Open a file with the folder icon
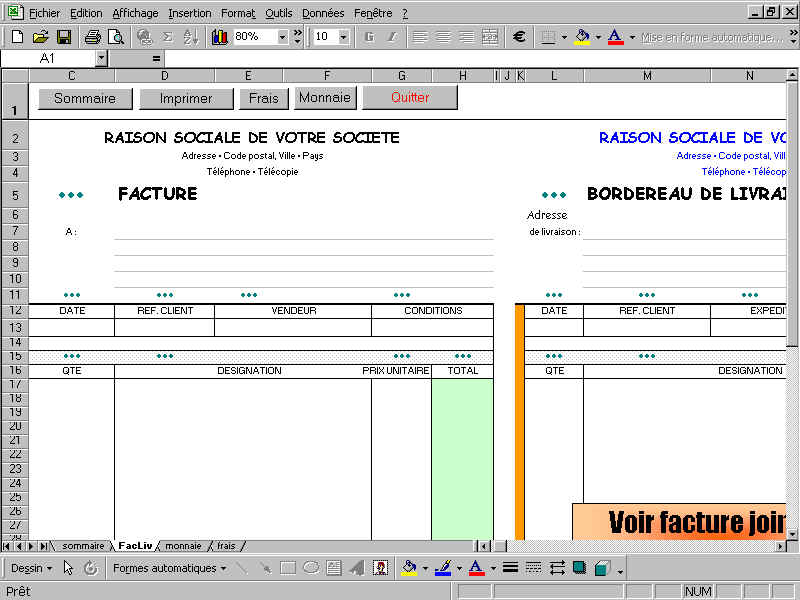The height and width of the screenshot is (600, 800). tap(41, 37)
